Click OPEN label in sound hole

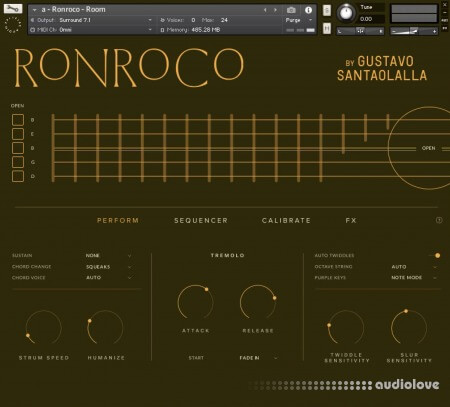pyautogui.click(x=428, y=148)
